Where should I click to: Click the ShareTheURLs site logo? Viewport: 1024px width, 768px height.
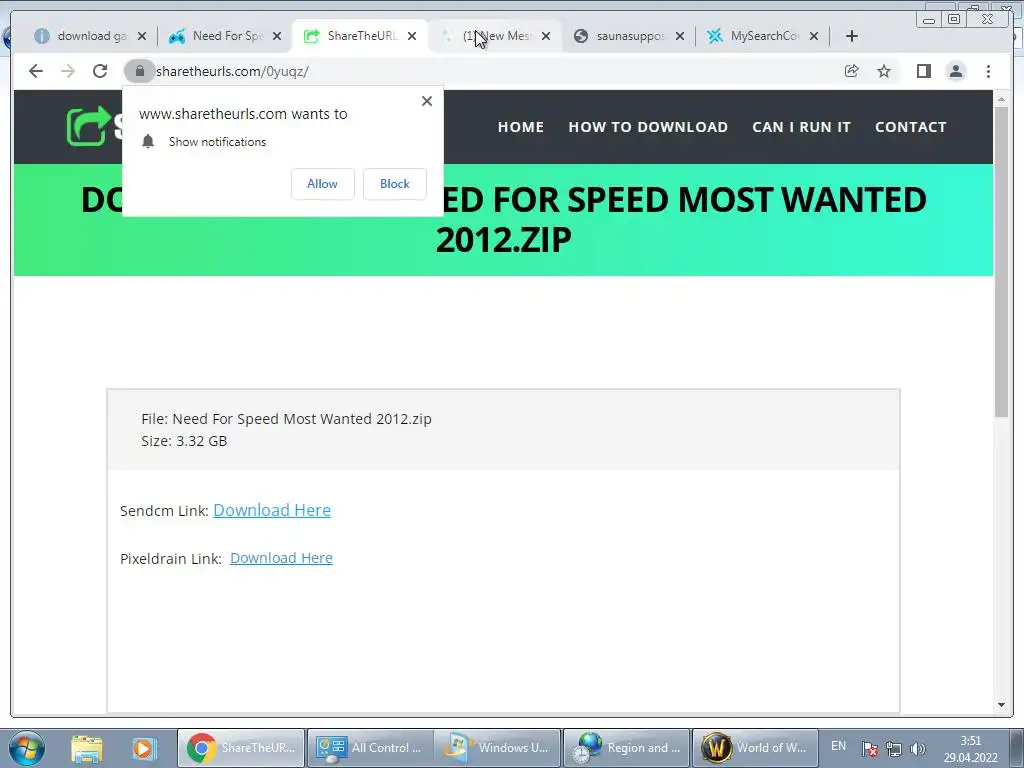(x=95, y=126)
